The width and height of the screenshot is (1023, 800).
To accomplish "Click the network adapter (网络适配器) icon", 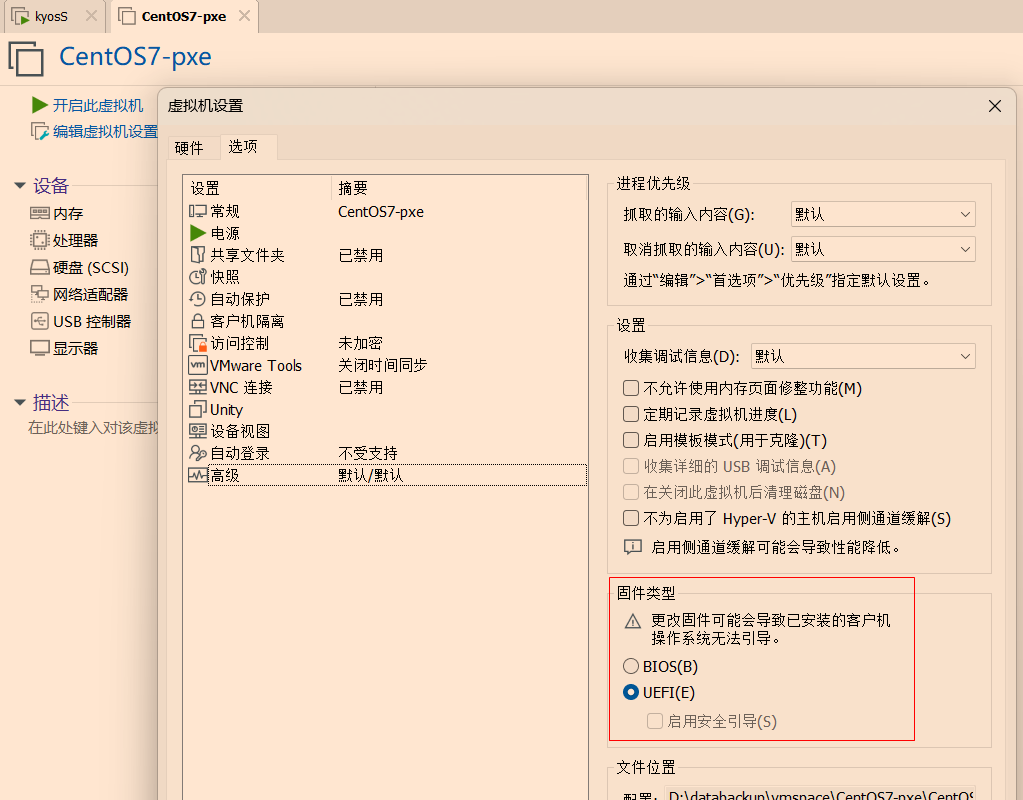I will [x=40, y=294].
